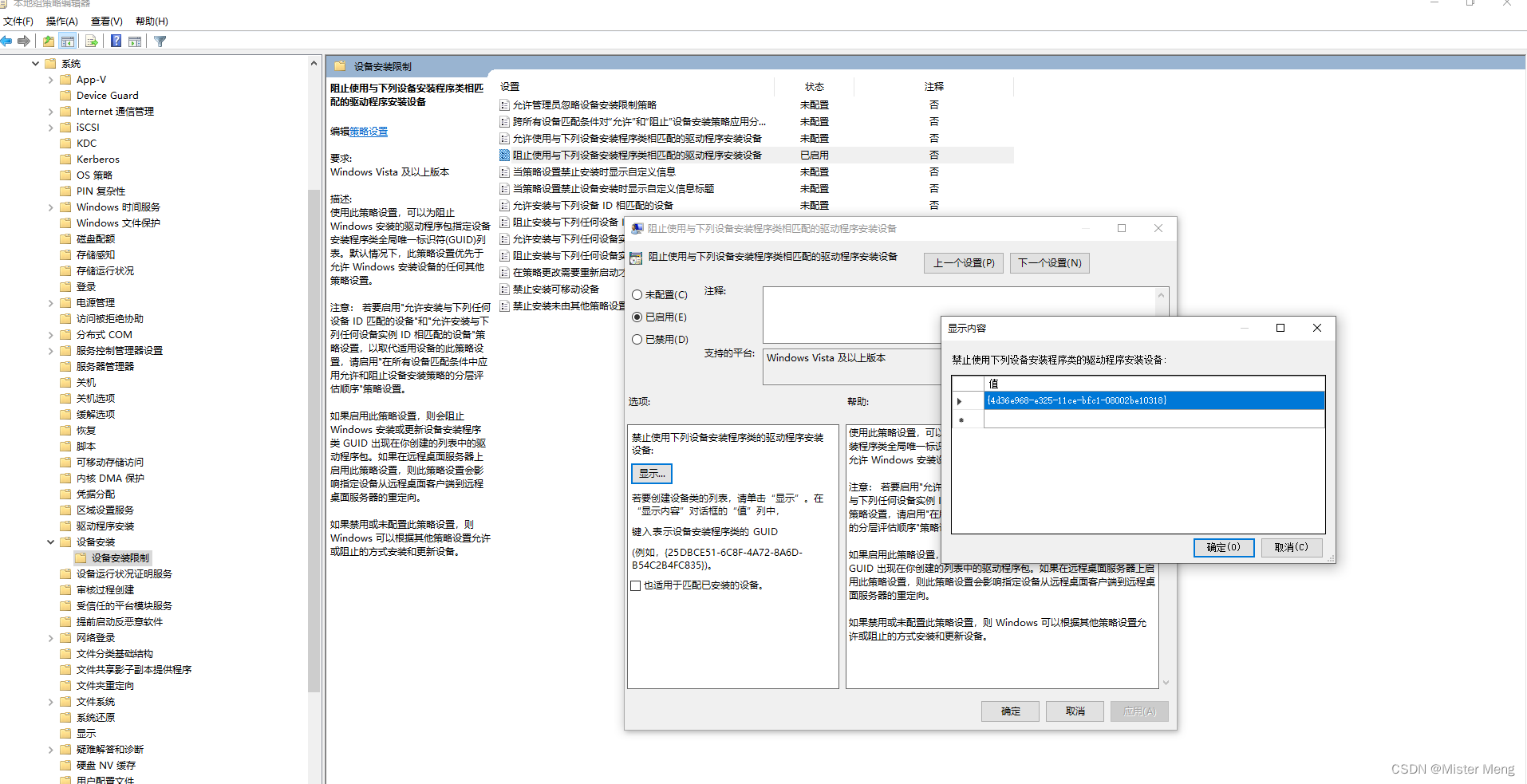Collapse the 设备安装 tree node
Viewport: 1527px width, 784px height.
click(51, 542)
